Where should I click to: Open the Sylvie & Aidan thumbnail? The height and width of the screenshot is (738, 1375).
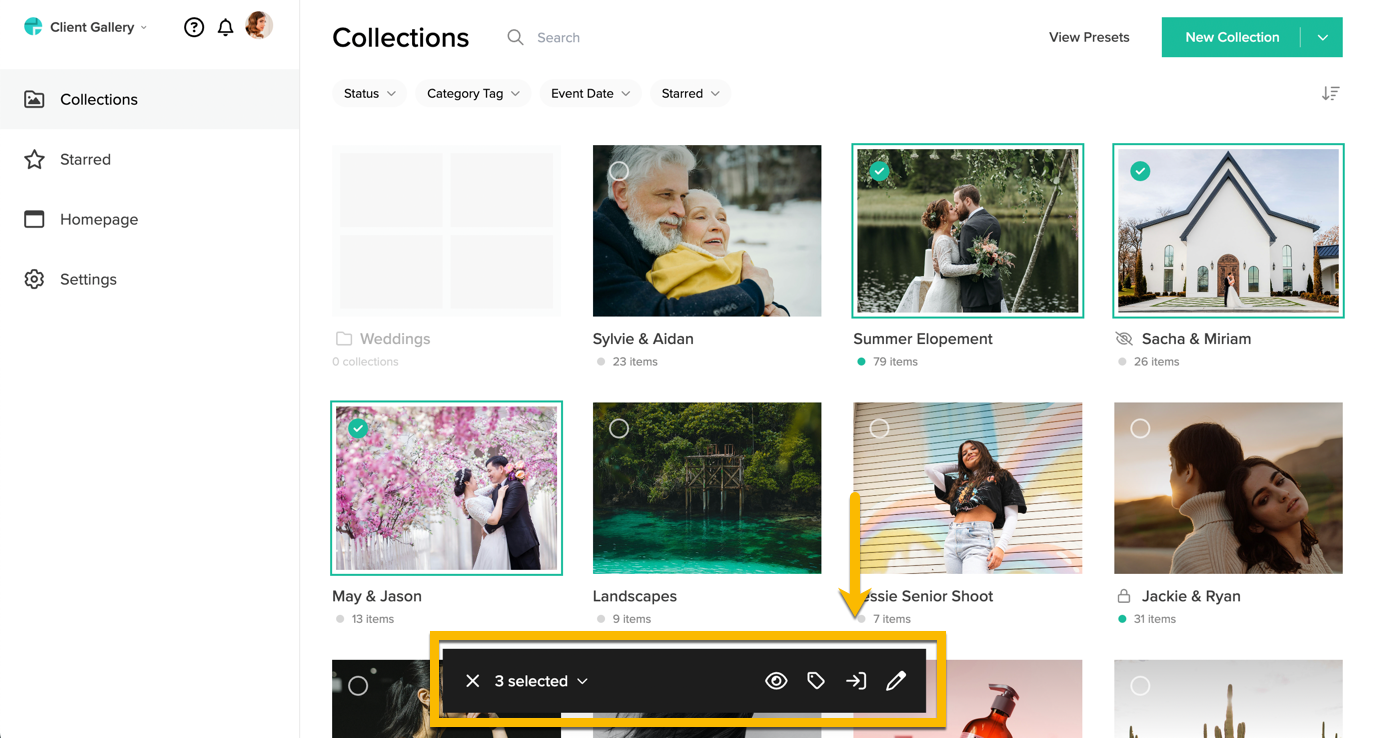[x=707, y=231]
